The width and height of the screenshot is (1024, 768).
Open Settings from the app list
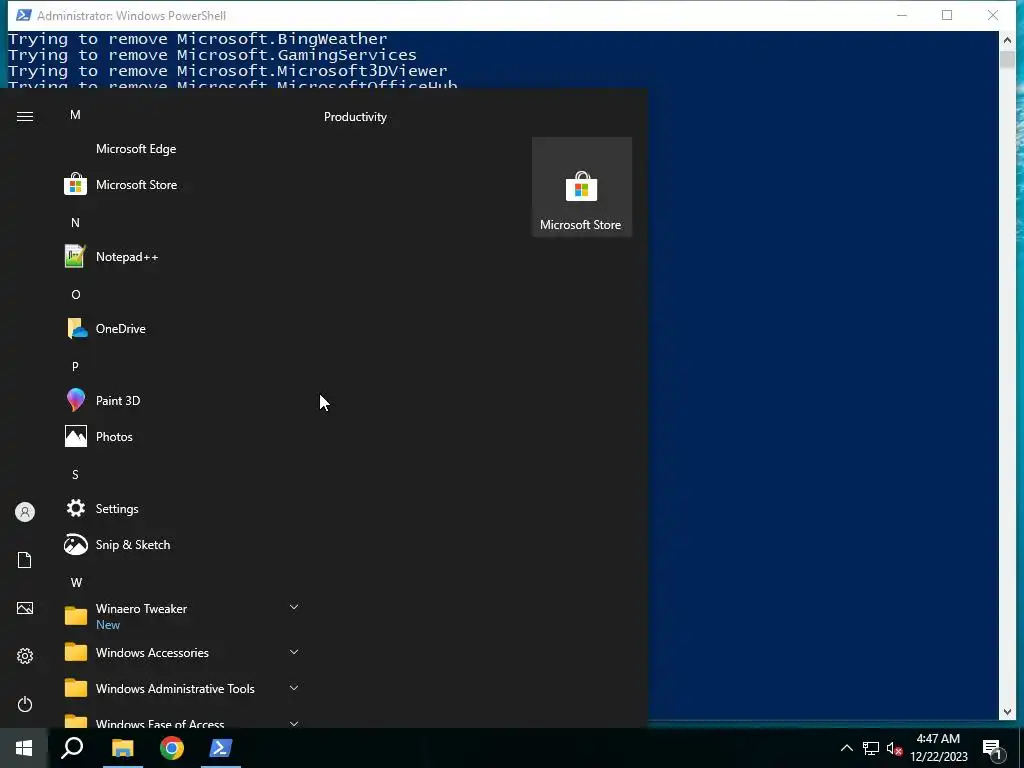pyautogui.click(x=181, y=508)
